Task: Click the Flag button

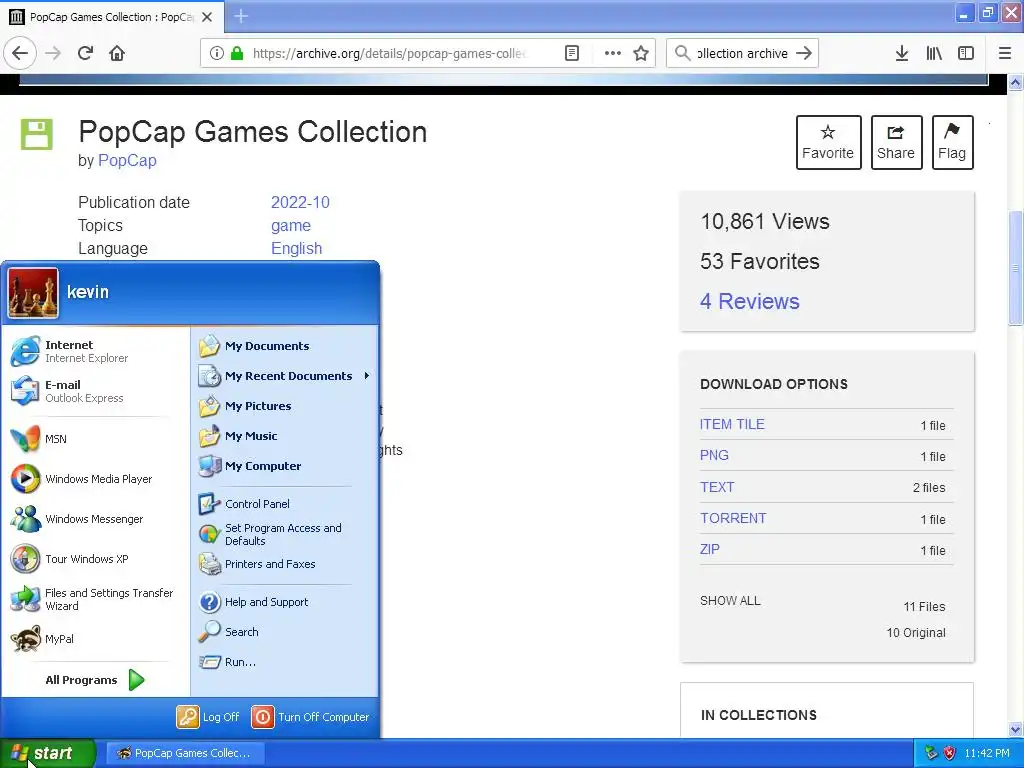Action: click(952, 142)
